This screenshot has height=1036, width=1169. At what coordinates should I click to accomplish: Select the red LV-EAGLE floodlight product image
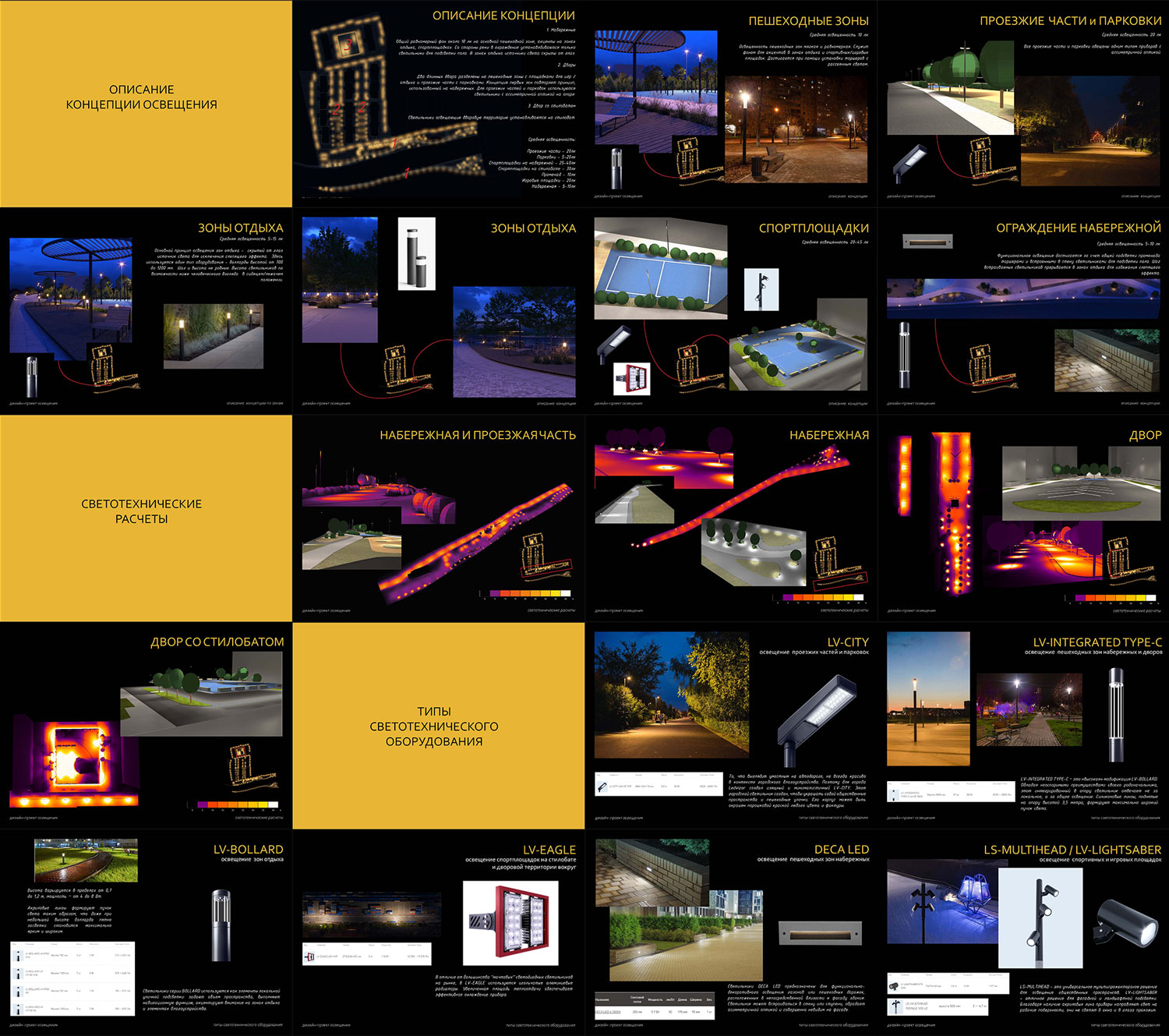coord(510,923)
